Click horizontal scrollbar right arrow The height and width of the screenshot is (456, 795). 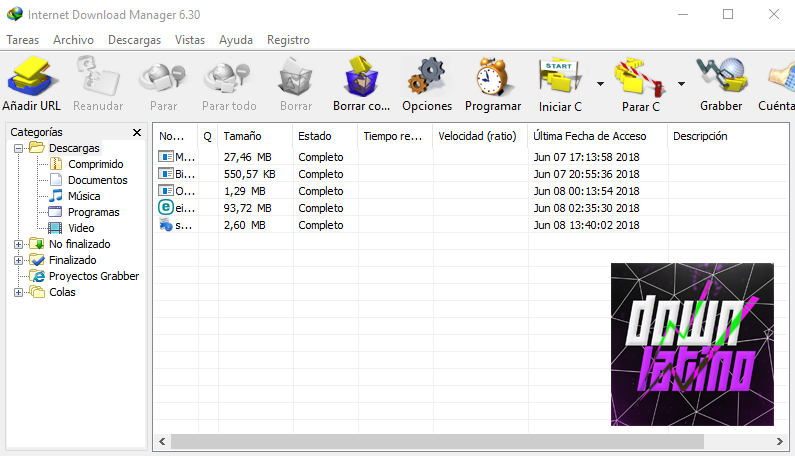coord(780,442)
